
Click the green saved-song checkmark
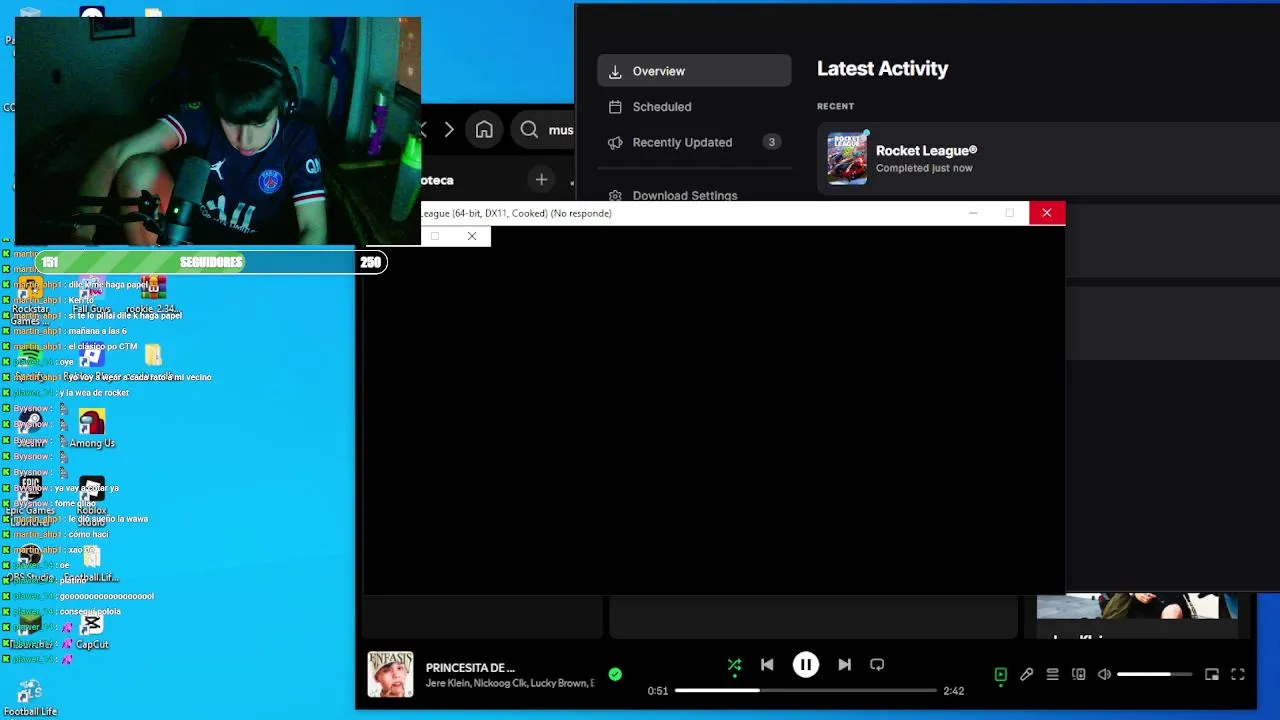(x=615, y=675)
